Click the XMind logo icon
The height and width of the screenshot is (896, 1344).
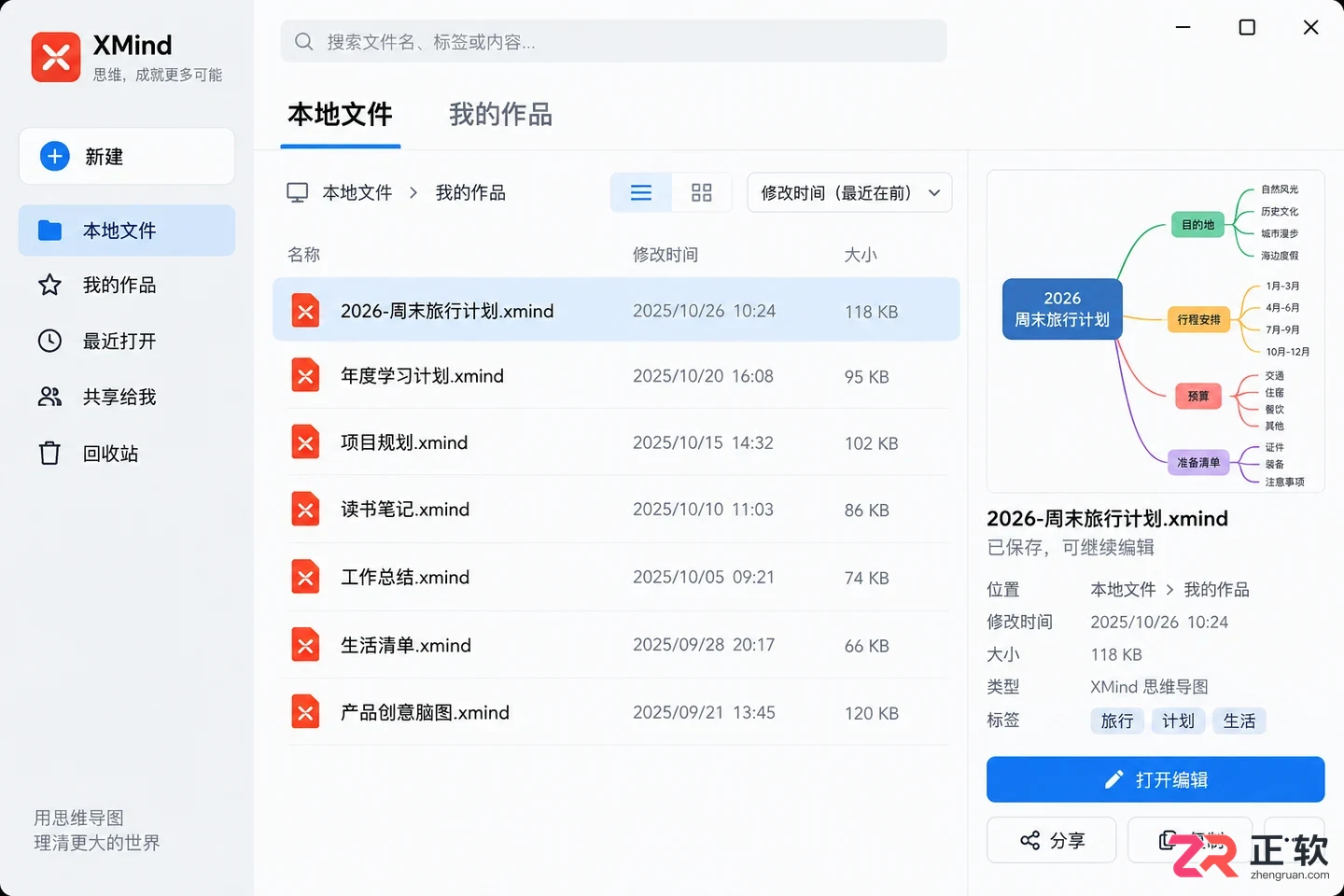[56, 58]
